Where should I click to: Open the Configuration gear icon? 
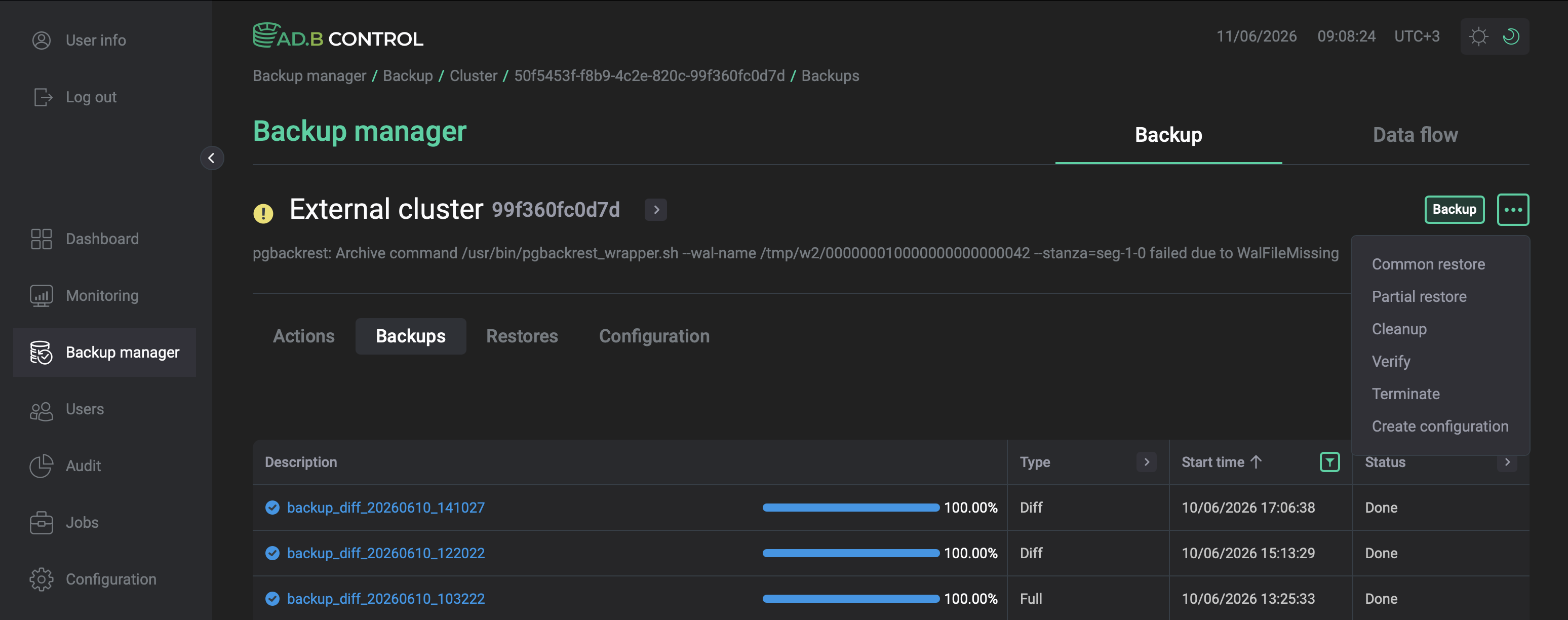[42, 579]
